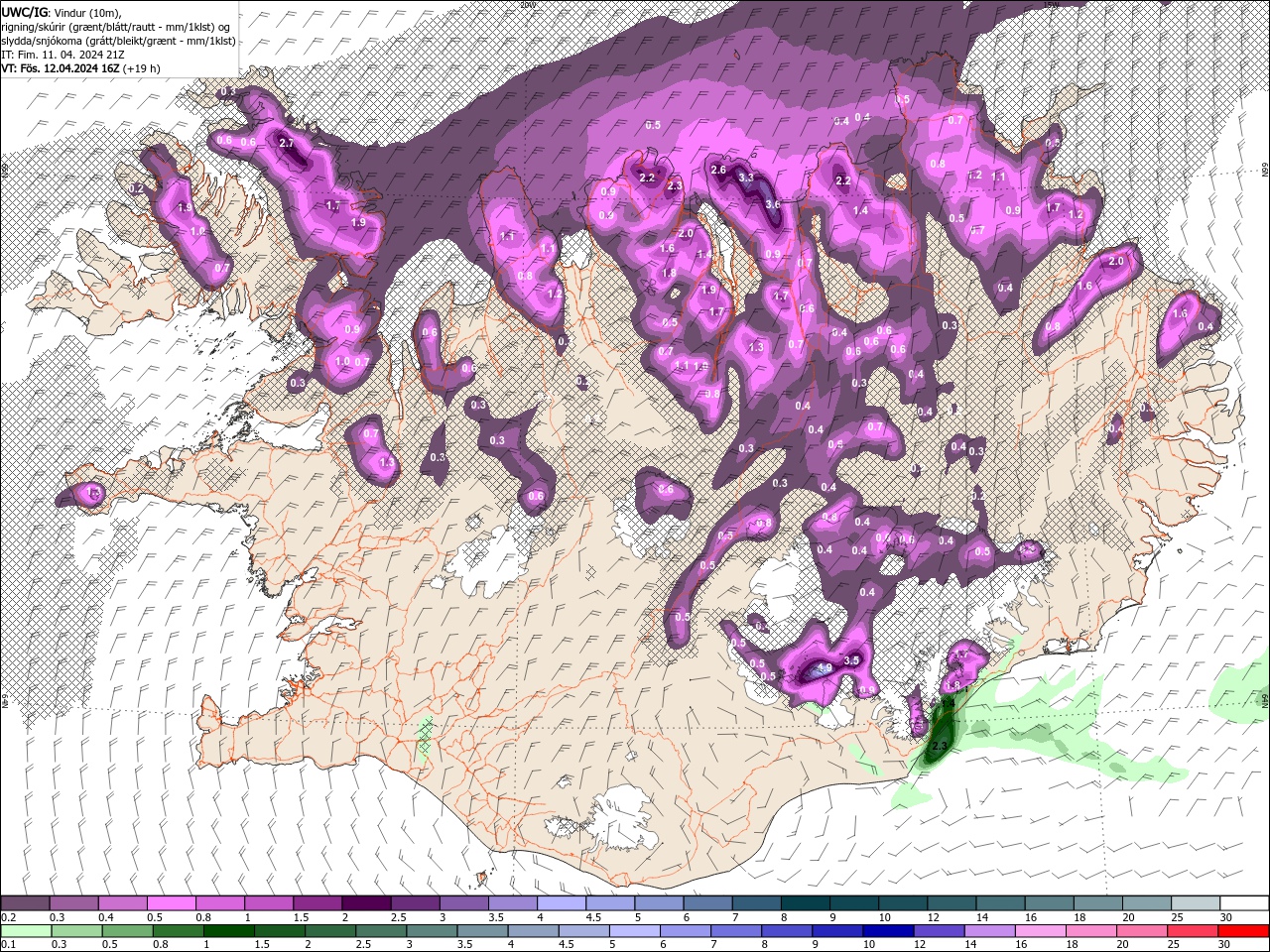Click the 0.2 label on the snow legend

coord(8,917)
